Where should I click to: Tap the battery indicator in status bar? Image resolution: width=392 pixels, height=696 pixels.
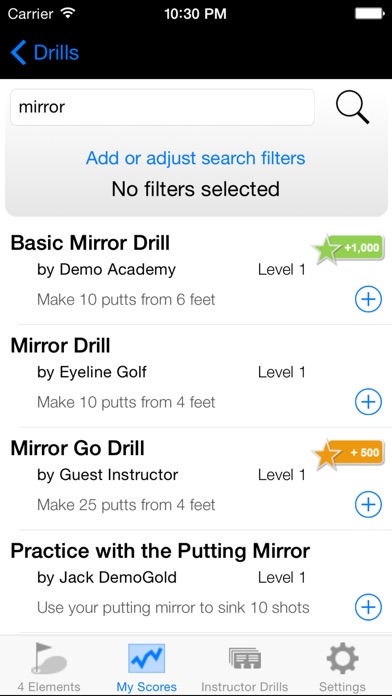[369, 14]
